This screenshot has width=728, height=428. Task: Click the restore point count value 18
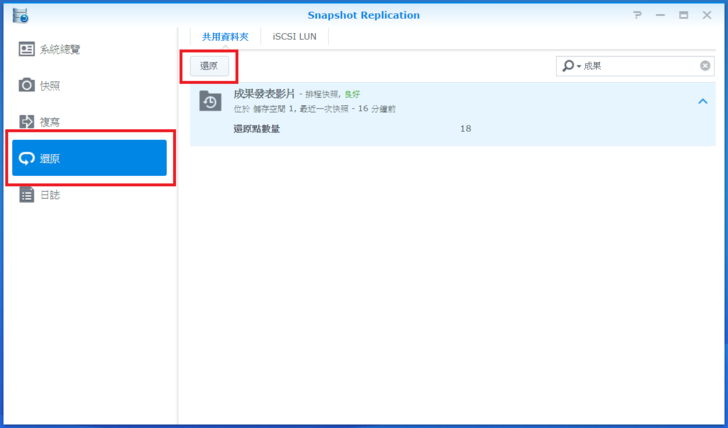coord(466,129)
